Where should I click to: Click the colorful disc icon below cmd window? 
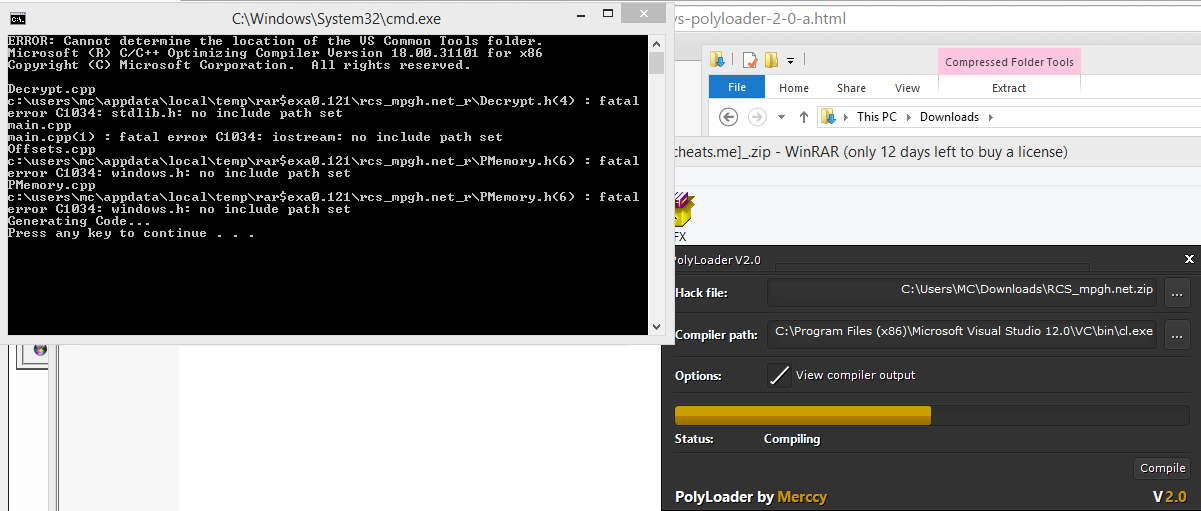tap(40, 350)
